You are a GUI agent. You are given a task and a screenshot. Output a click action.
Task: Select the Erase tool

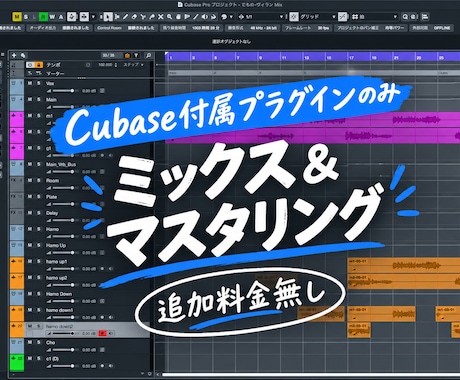[x=134, y=17]
